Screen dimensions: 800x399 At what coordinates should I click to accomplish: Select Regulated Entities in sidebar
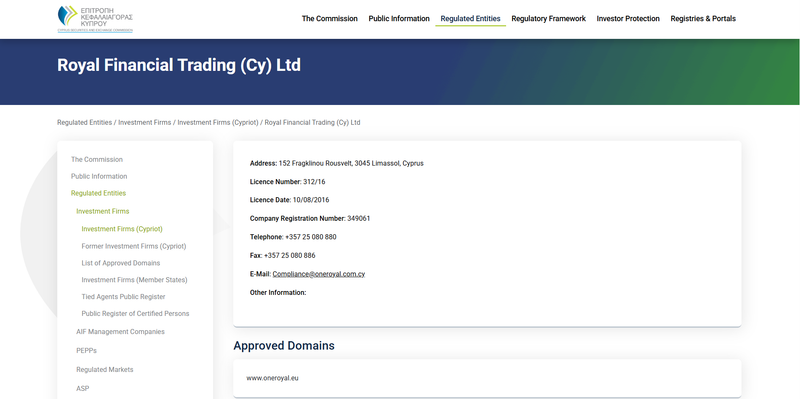tap(98, 193)
